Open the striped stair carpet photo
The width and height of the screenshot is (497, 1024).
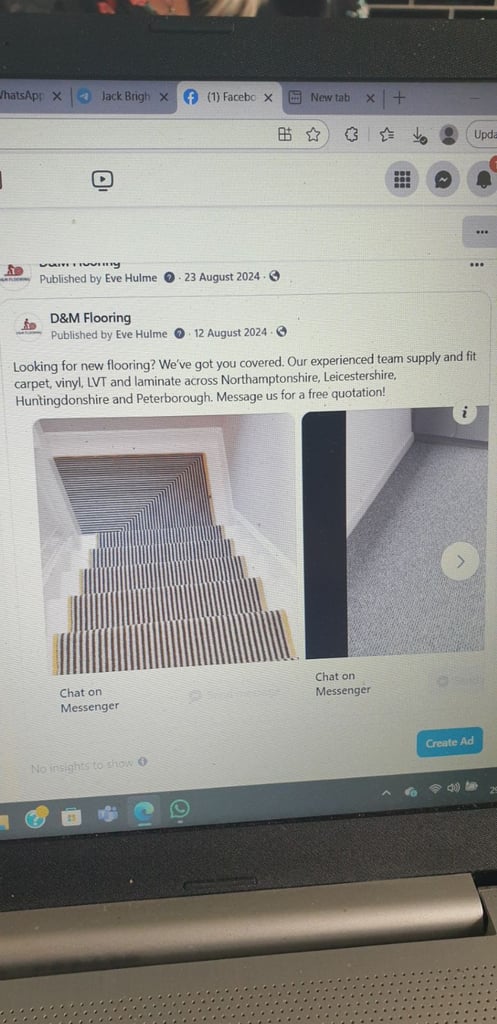(165, 544)
